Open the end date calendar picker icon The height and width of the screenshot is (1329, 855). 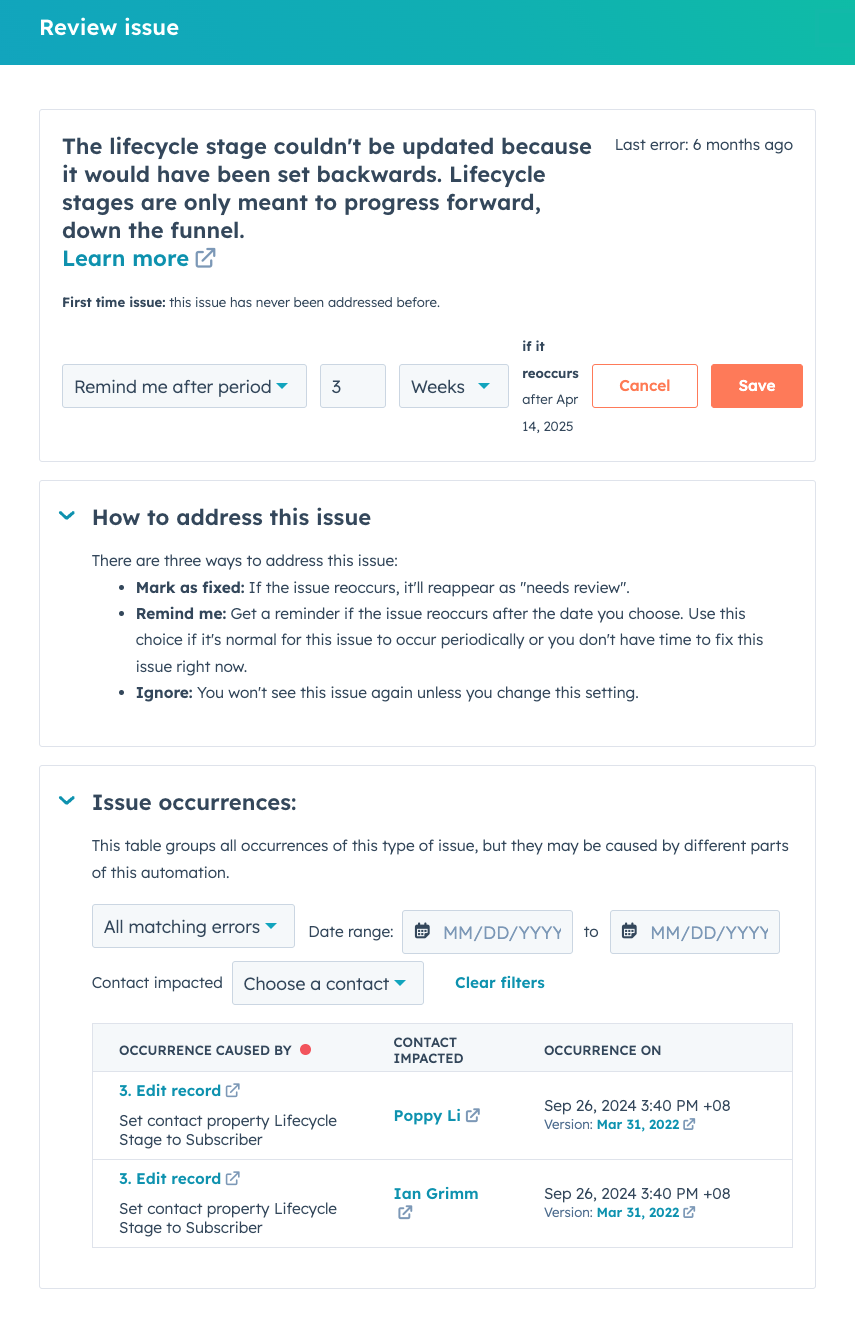[x=629, y=931]
